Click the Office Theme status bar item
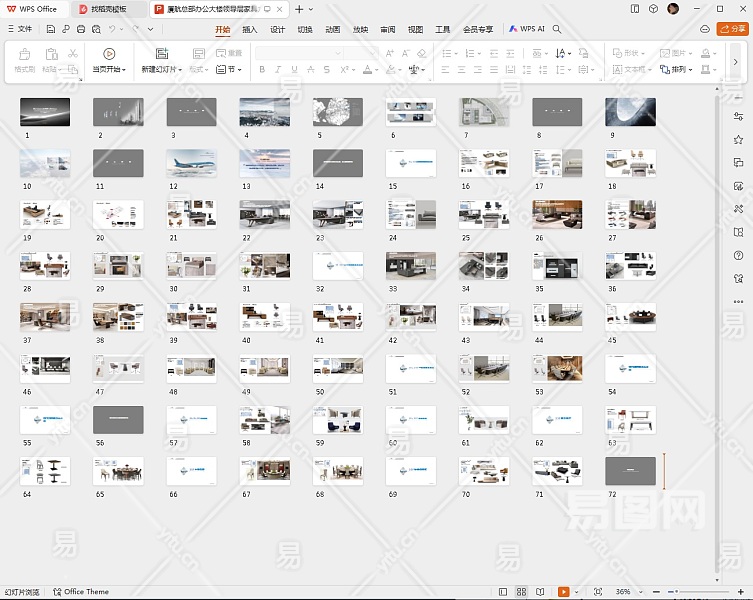 pyautogui.click(x=81, y=592)
